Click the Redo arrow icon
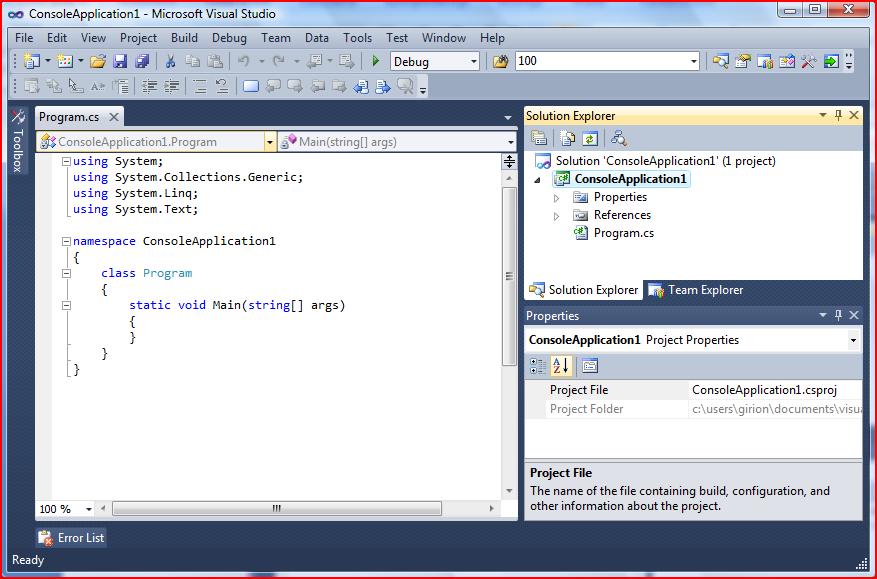This screenshot has height=579, width=877. click(278, 61)
